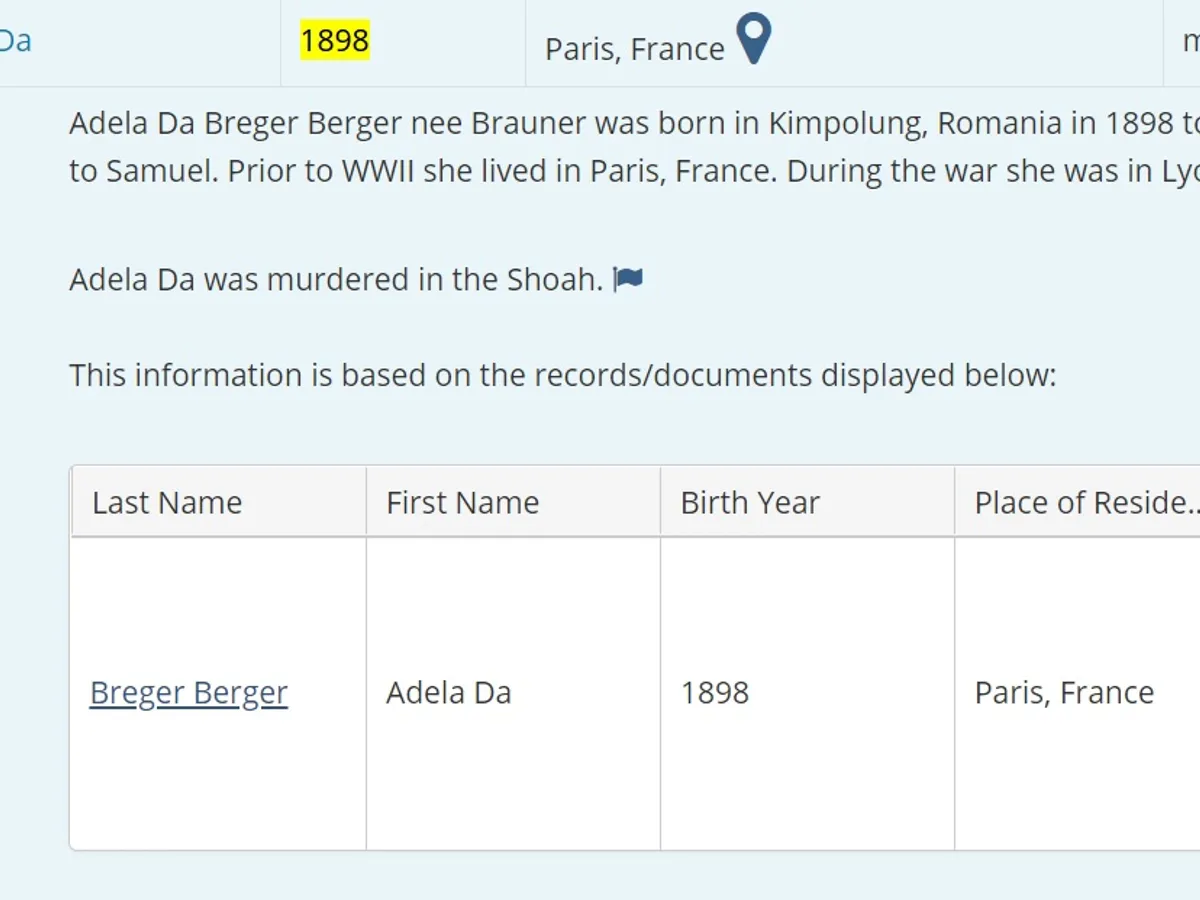The height and width of the screenshot is (900, 1200).
Task: Click the 'Adela Da was murdered in the Shoah' sentence
Action: click(335, 279)
